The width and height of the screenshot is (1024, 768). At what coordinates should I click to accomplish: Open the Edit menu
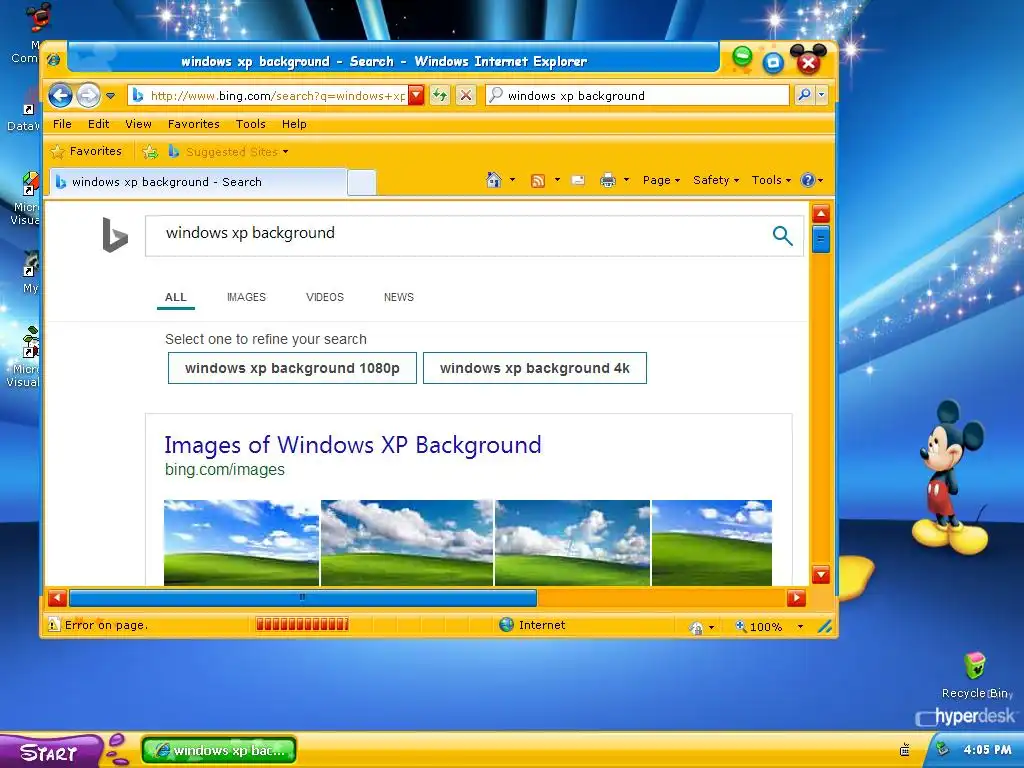pyautogui.click(x=99, y=124)
